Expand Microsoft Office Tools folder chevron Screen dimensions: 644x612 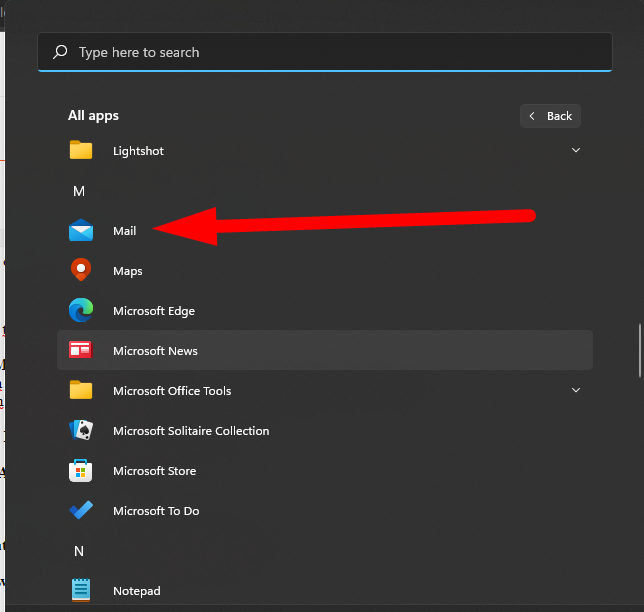tap(576, 390)
